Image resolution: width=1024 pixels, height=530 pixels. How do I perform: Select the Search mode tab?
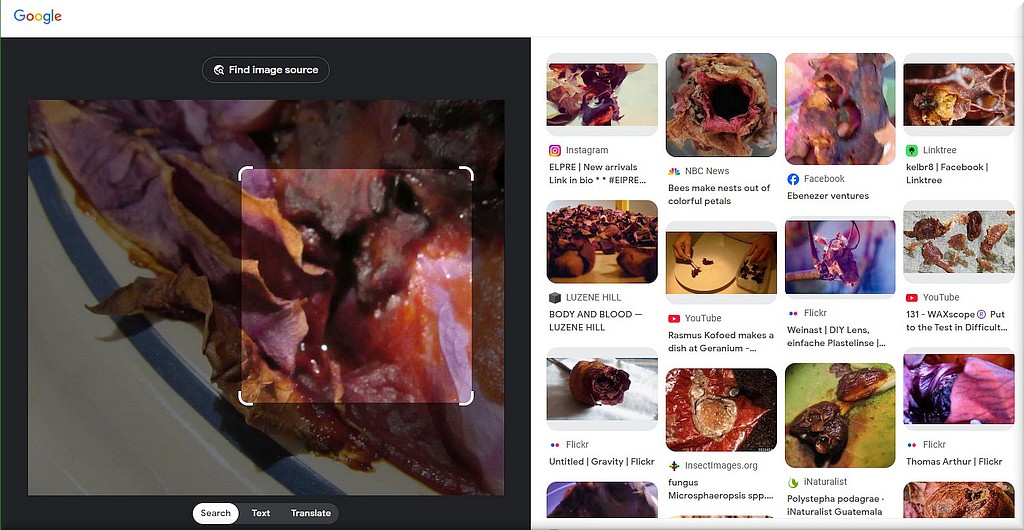pos(215,513)
